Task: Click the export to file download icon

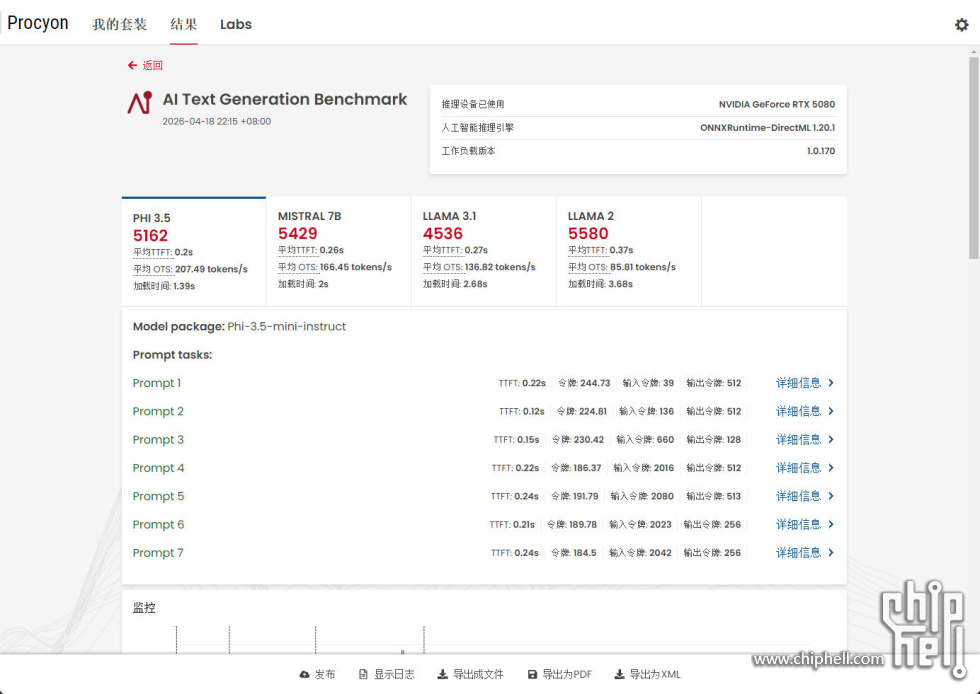Action: pyautogui.click(x=442, y=674)
